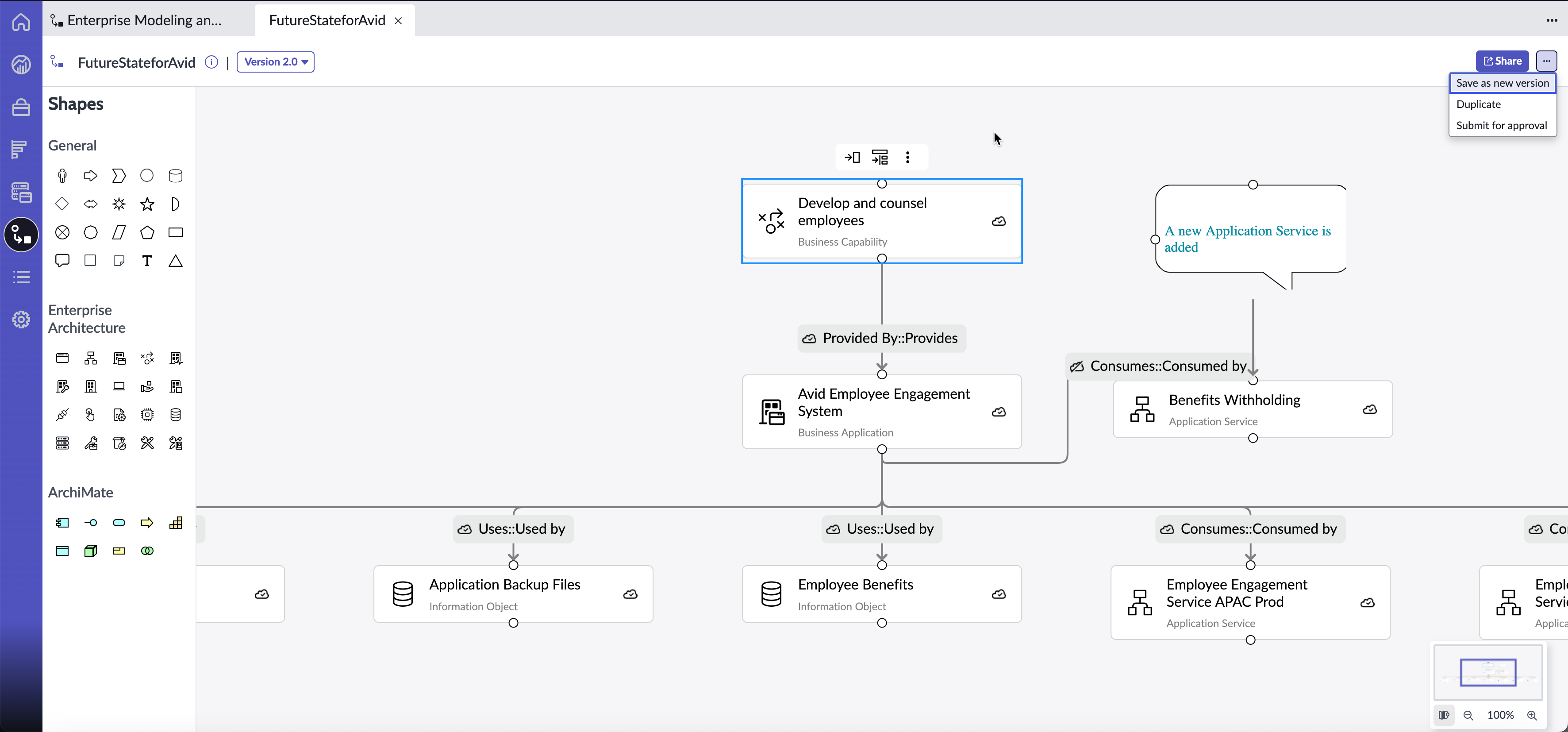Select the Application Backup Files node
1568x732 pixels.
[513, 594]
